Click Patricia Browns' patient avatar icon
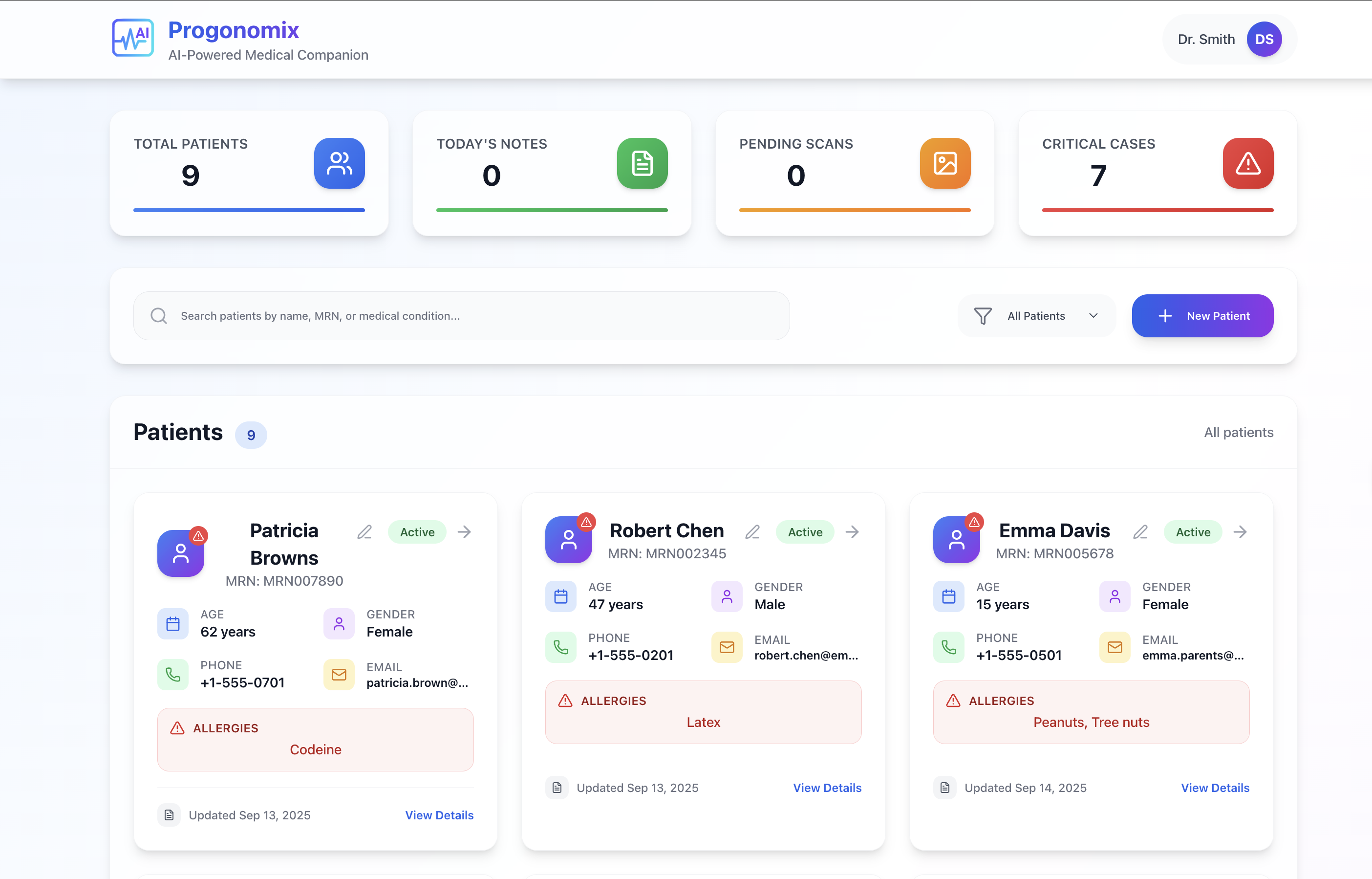Viewport: 1372px width, 879px height. coord(181,553)
